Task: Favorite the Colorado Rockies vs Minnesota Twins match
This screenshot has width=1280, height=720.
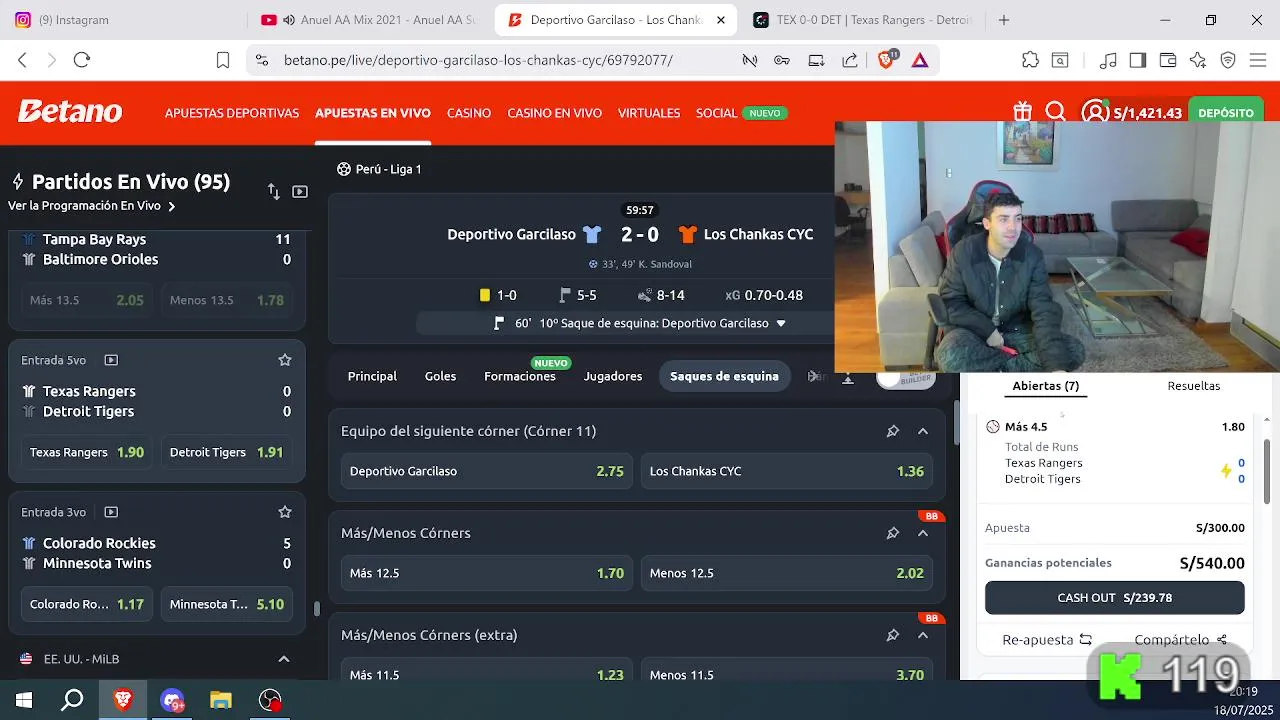Action: (x=285, y=512)
